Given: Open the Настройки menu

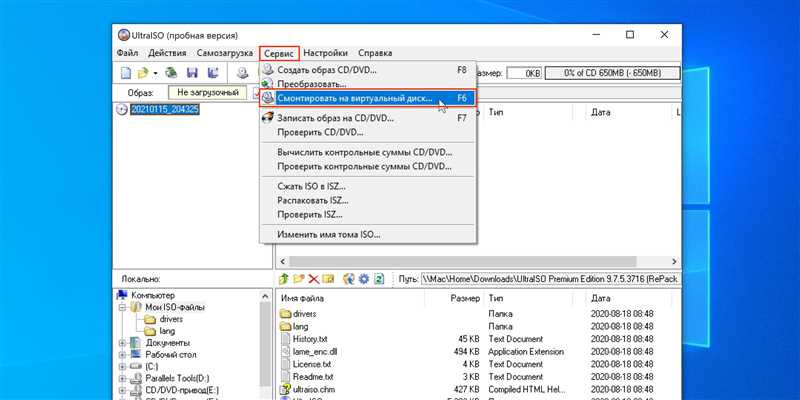Looking at the screenshot, I should [326, 53].
